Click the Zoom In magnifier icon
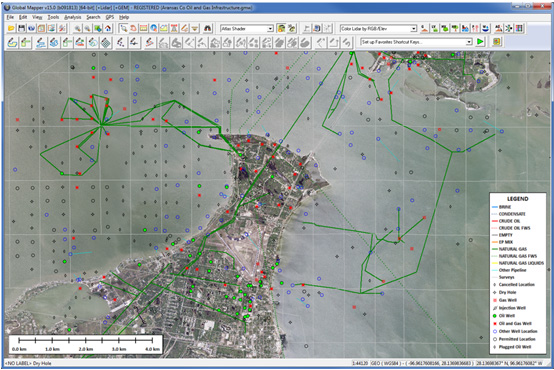The width and height of the screenshot is (554, 370). [77, 28]
